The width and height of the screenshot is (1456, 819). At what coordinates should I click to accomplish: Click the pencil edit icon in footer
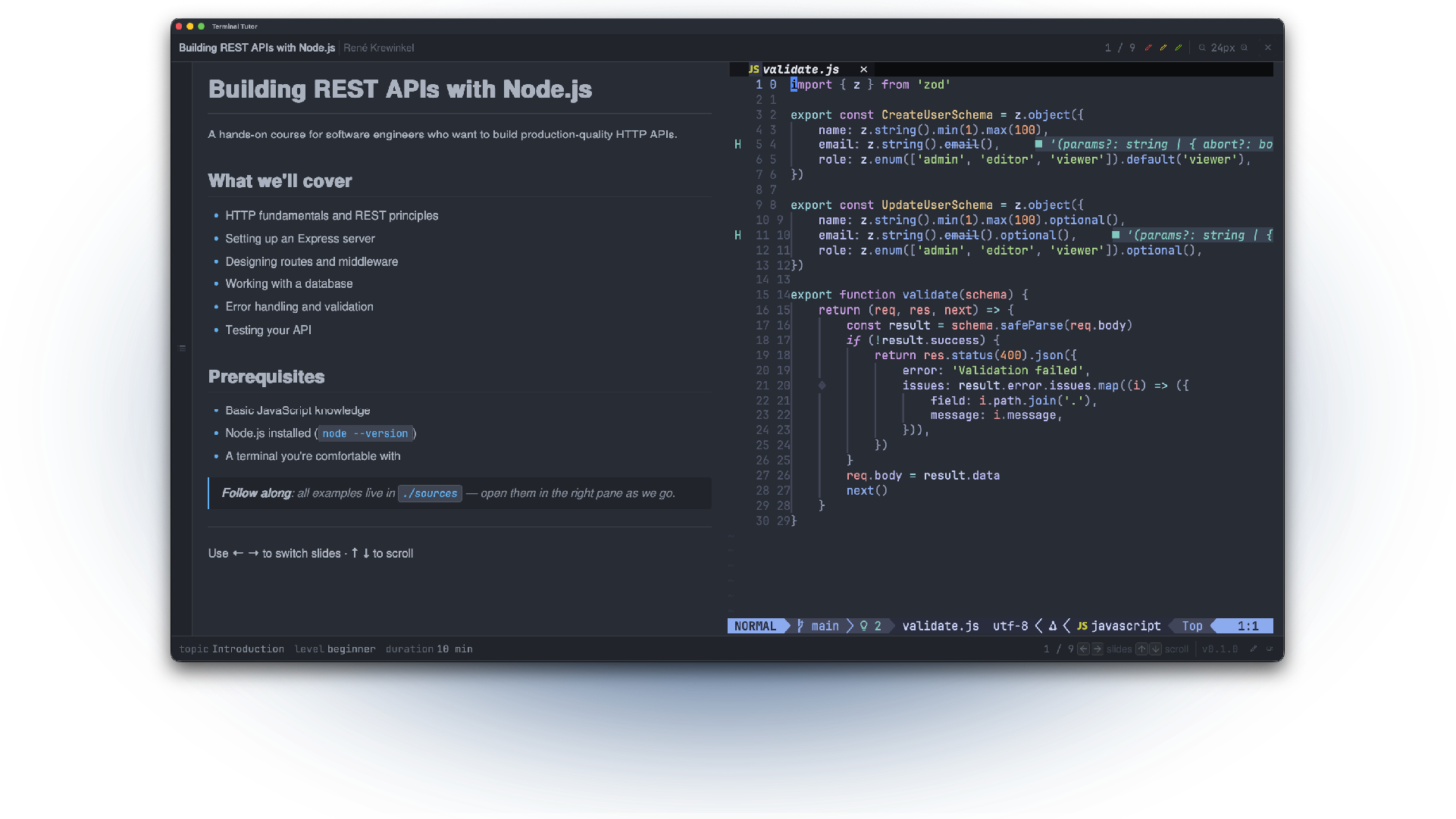point(1254,649)
